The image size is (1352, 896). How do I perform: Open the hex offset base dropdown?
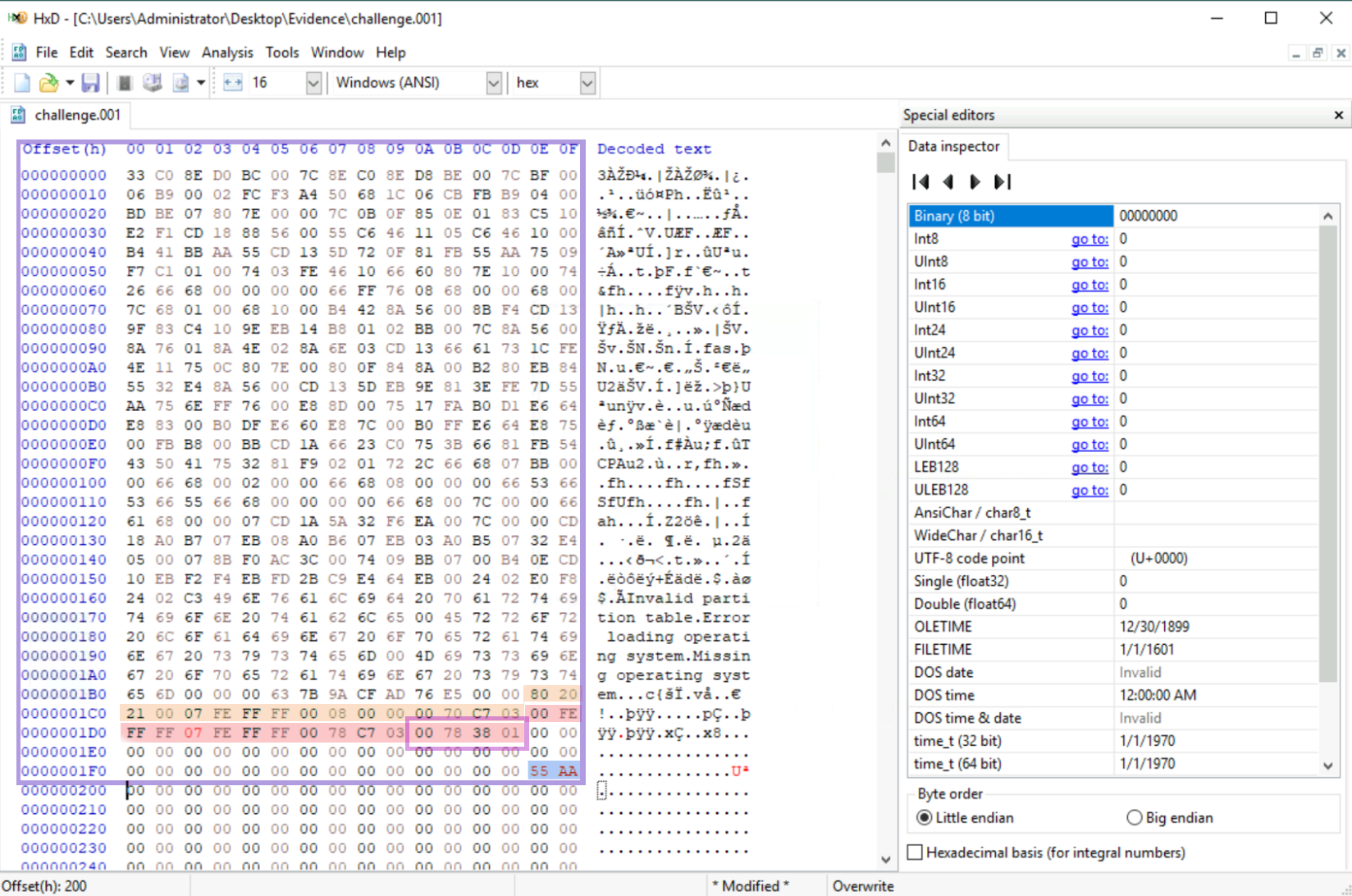click(x=587, y=83)
